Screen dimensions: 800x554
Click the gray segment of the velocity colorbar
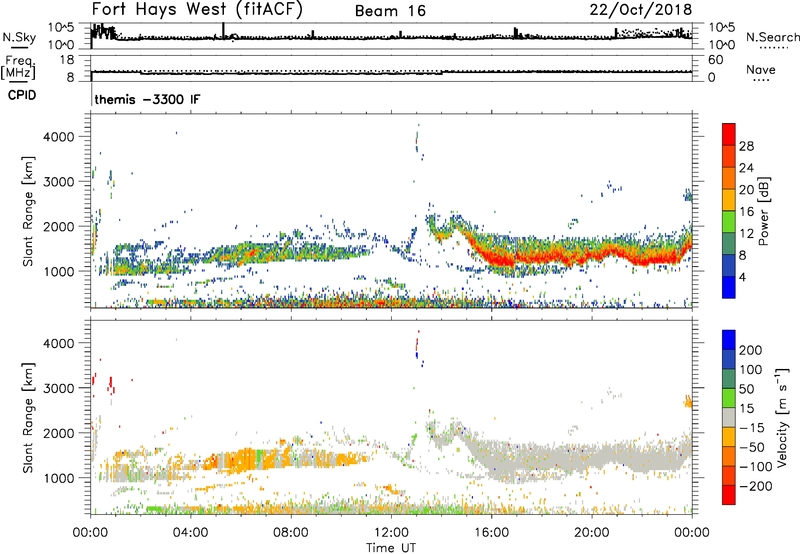[729, 417]
